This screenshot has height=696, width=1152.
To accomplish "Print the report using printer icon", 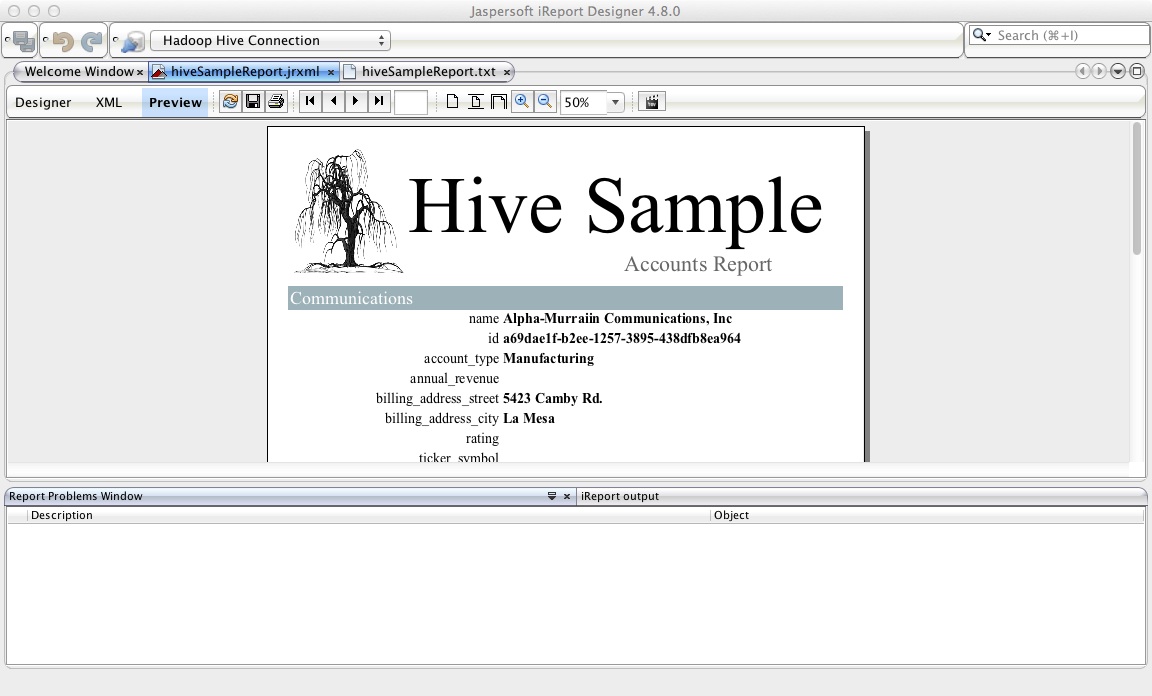I will [x=276, y=101].
